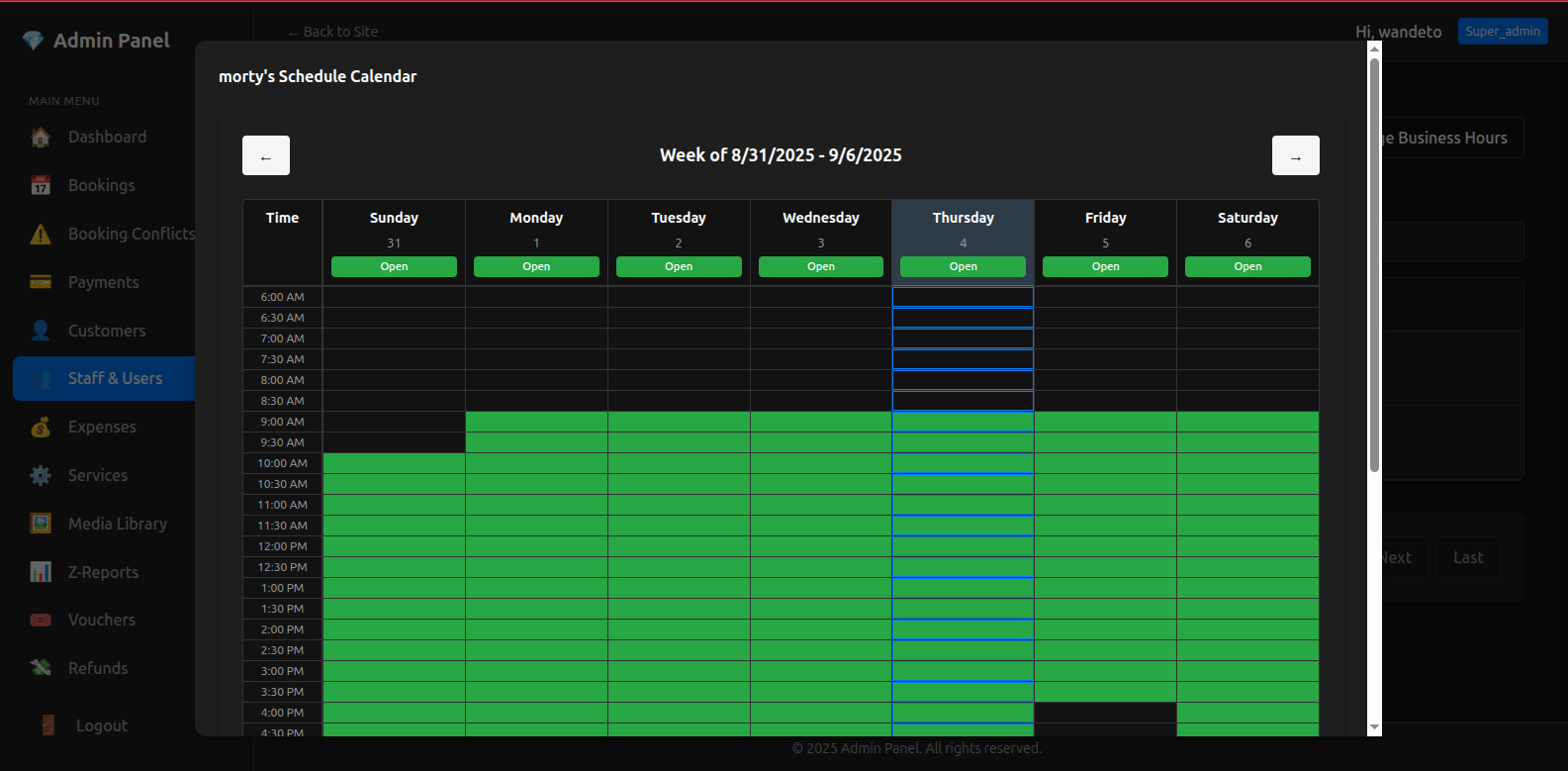Open Vouchers in the sidebar
Viewport: 1568px width, 771px height.
(x=101, y=620)
